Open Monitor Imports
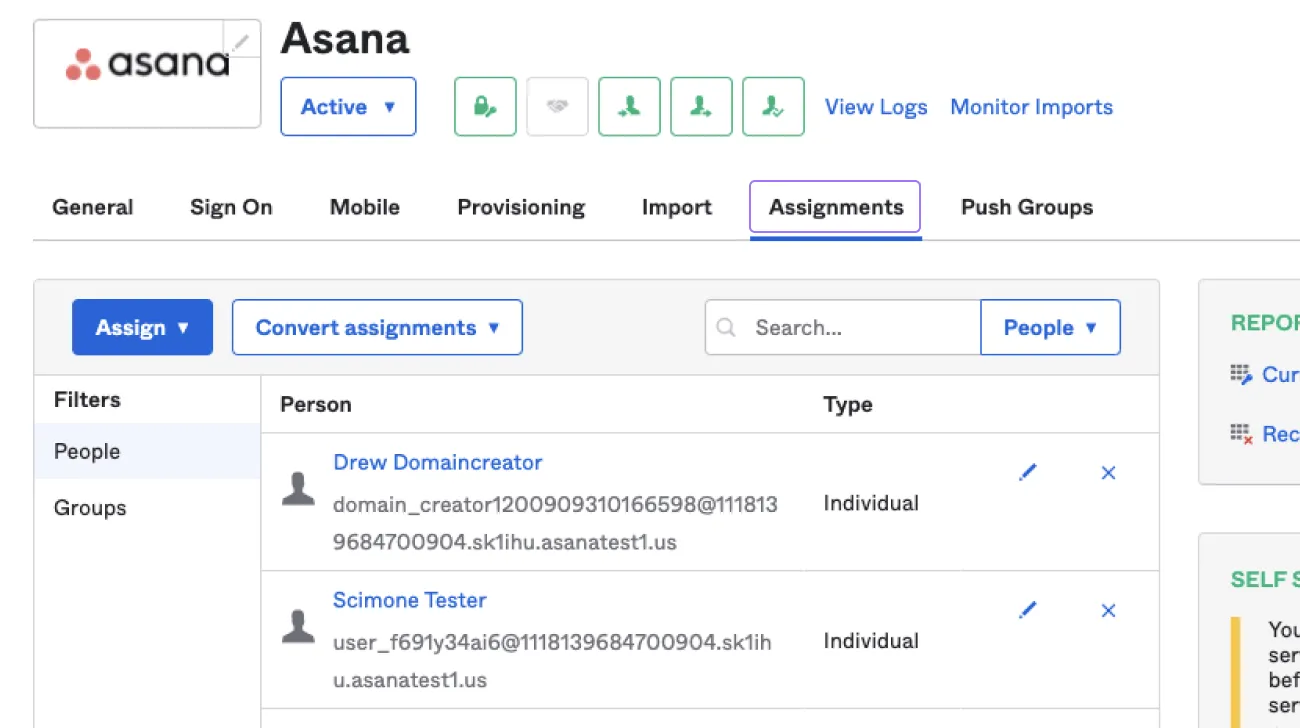This screenshot has width=1300, height=728. tap(1031, 107)
